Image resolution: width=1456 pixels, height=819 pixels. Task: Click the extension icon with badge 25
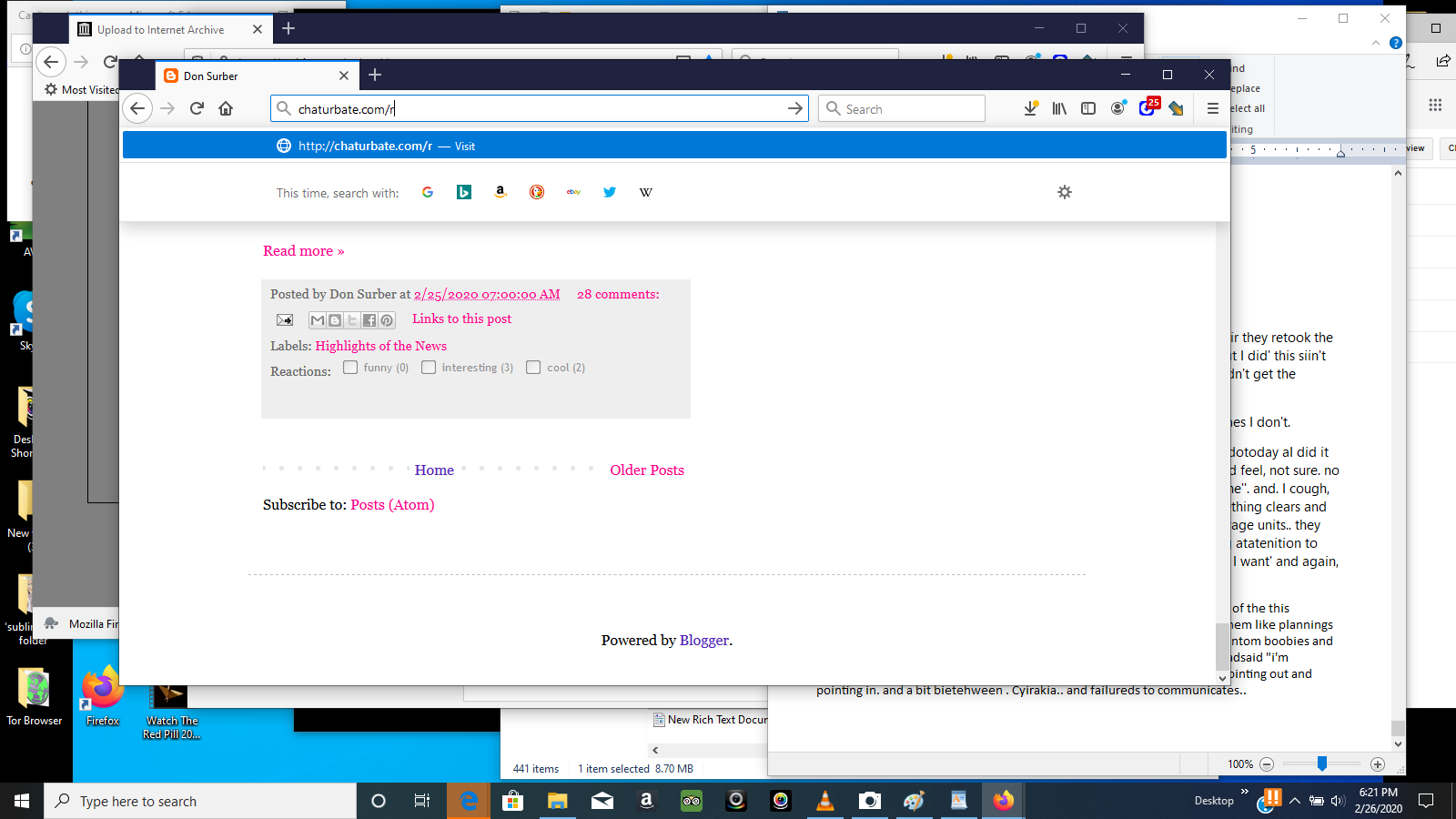1148,107
